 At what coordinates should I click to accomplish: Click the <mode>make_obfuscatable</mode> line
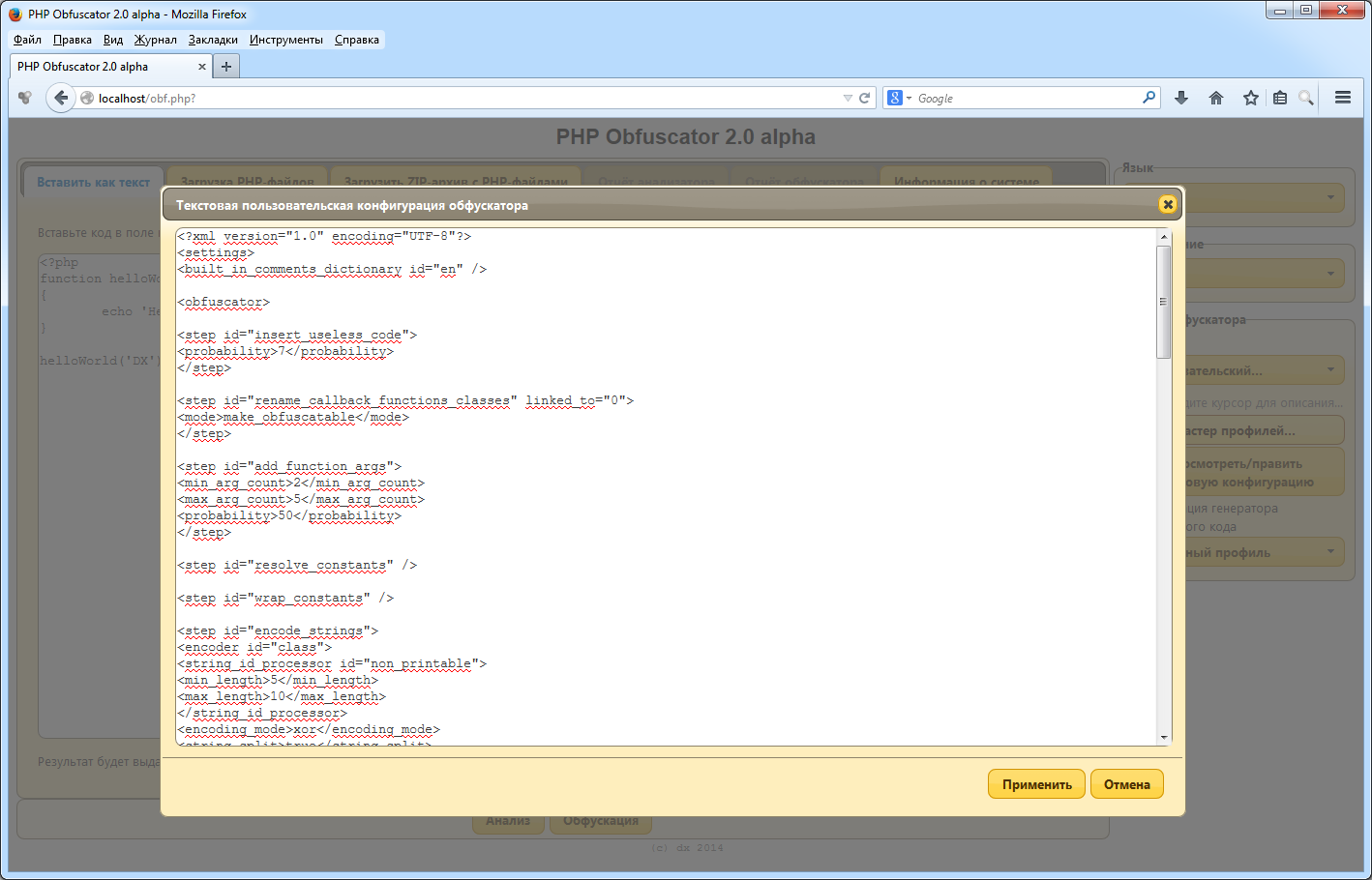coord(293,417)
